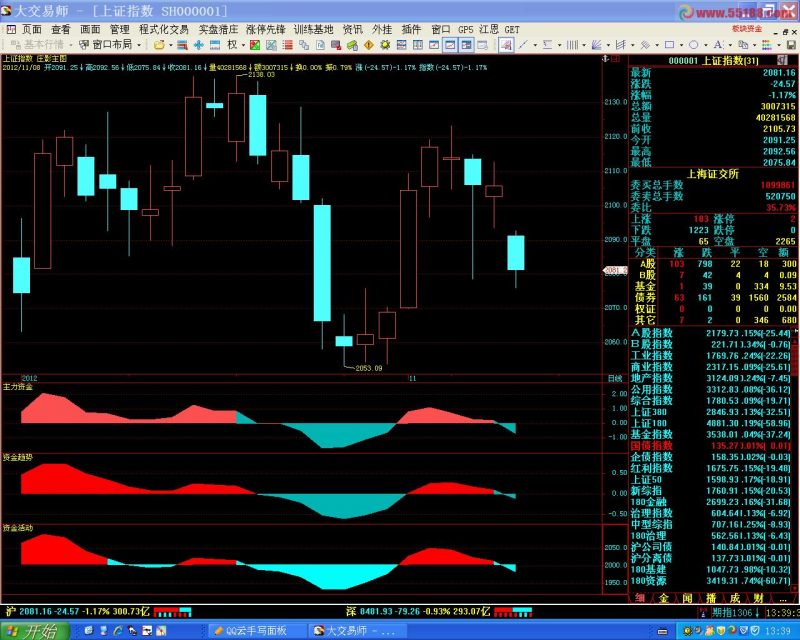This screenshot has width=800, height=640.
Task: Expand the rectangle tool dropdown arrow
Action: (x=681, y=45)
